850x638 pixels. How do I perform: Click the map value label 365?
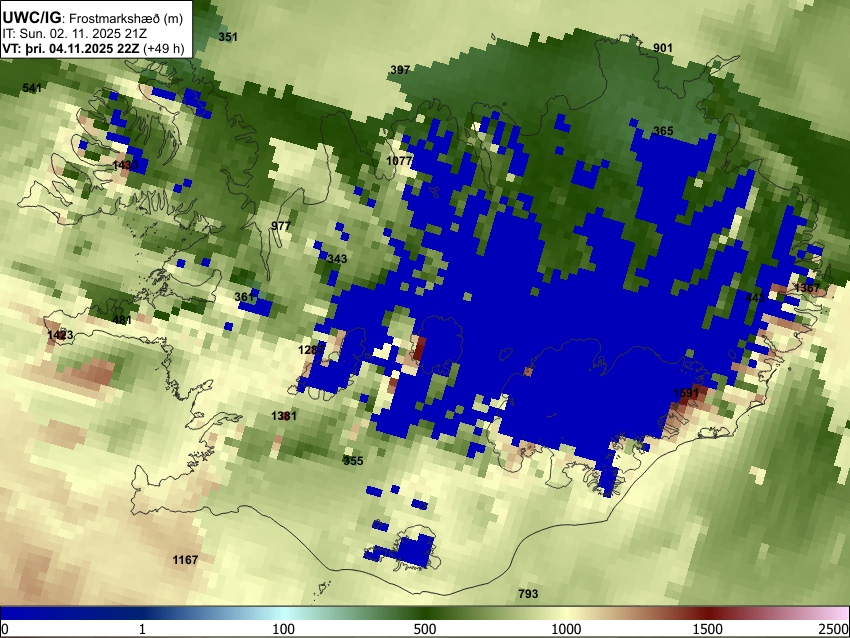[x=663, y=131]
